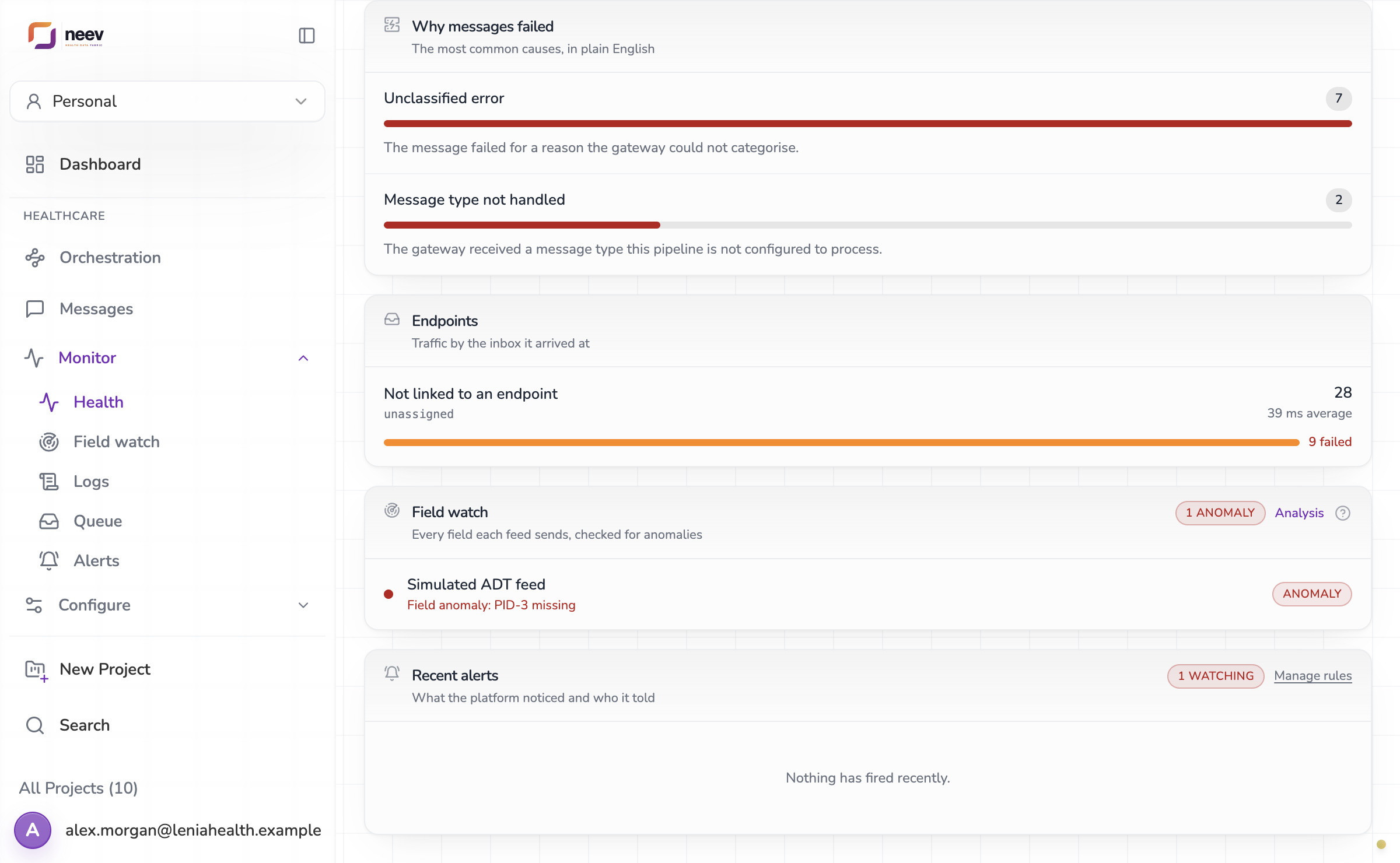This screenshot has height=863, width=1400.
Task: Toggle the sidebar collapse icon
Action: pyautogui.click(x=307, y=36)
